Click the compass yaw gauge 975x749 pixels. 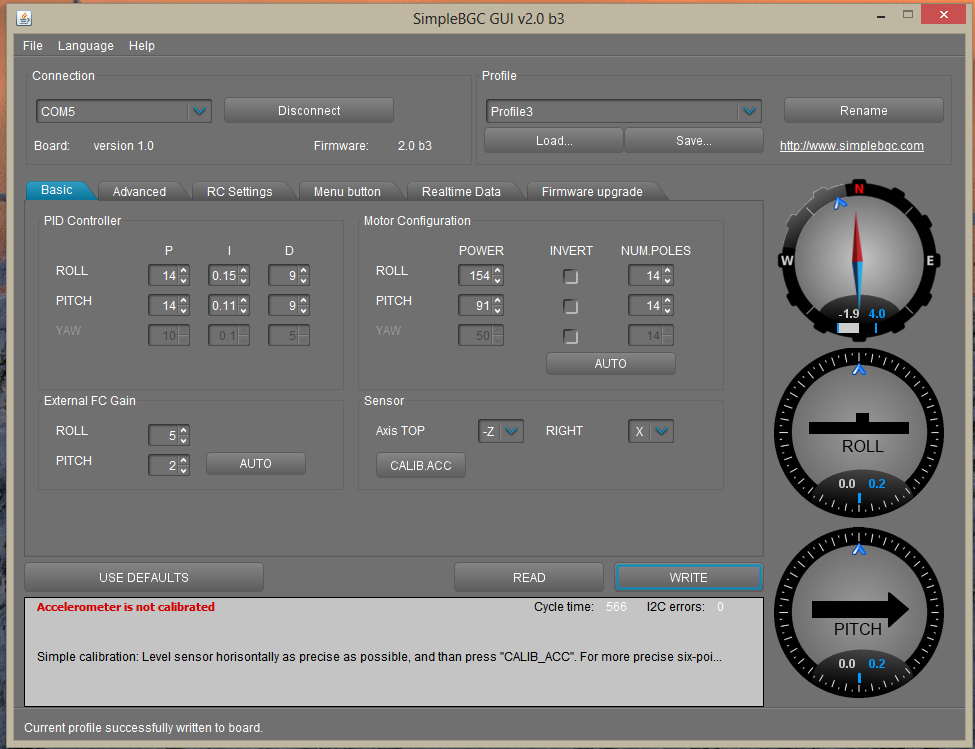point(859,260)
